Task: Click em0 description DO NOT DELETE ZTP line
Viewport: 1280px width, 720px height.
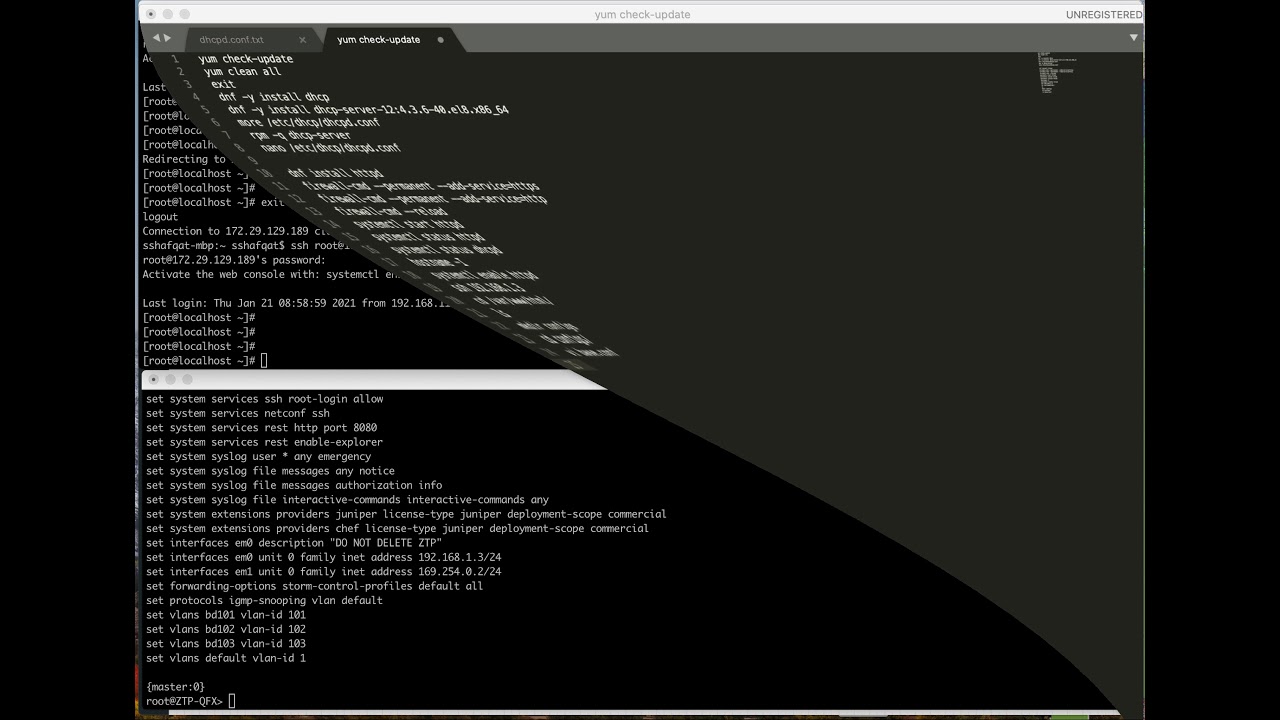Action: pyautogui.click(x=294, y=543)
